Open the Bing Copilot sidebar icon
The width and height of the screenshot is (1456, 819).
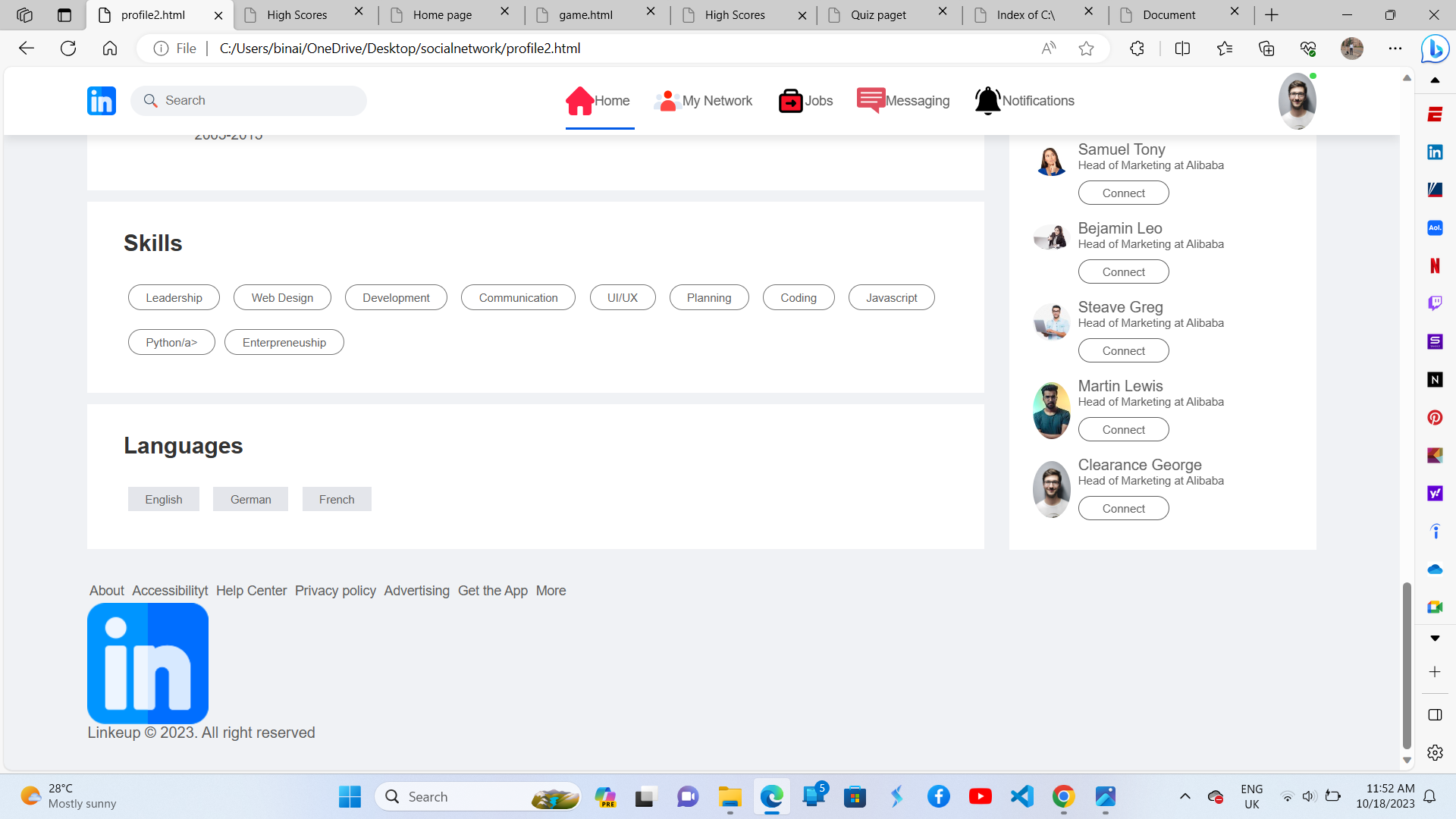point(1435,49)
